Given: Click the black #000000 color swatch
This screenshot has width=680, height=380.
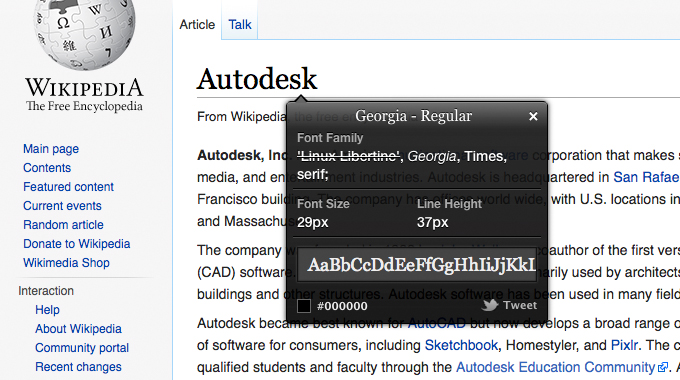Looking at the screenshot, I should coord(304,306).
